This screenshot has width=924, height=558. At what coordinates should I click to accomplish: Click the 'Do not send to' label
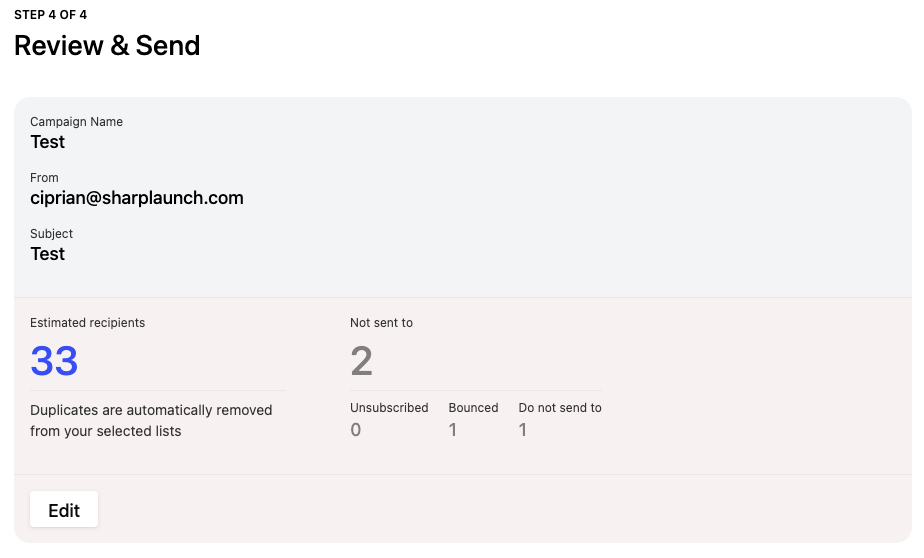click(x=560, y=408)
